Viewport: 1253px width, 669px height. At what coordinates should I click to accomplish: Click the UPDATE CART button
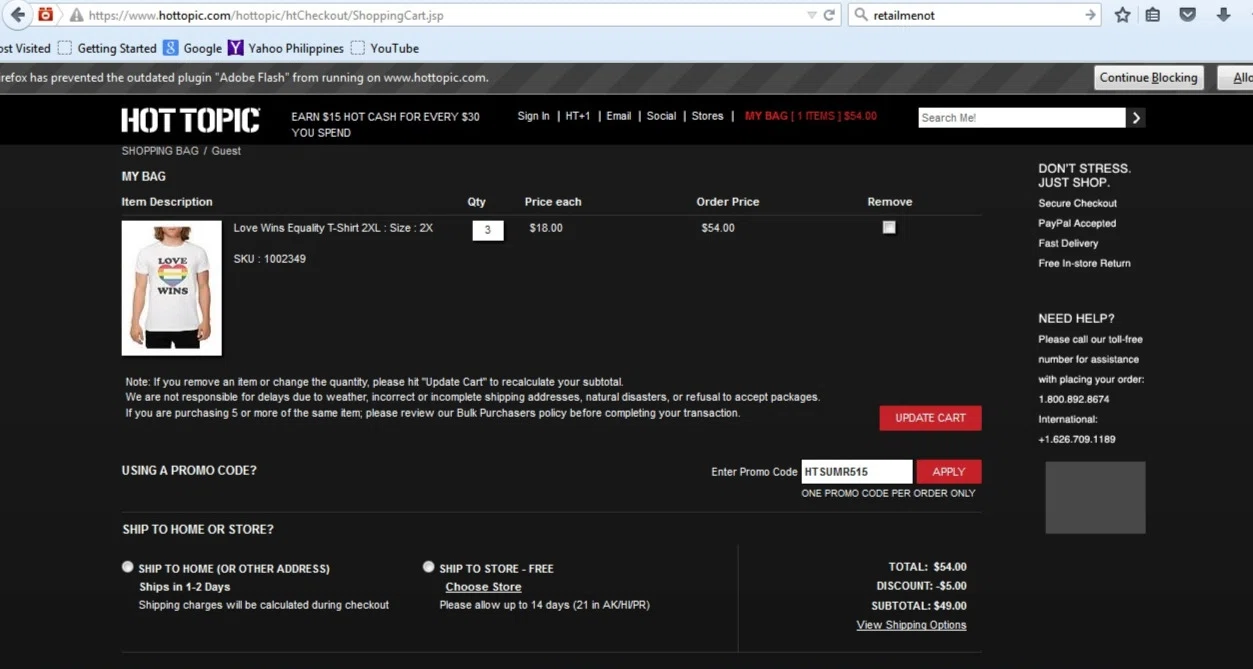click(x=930, y=418)
